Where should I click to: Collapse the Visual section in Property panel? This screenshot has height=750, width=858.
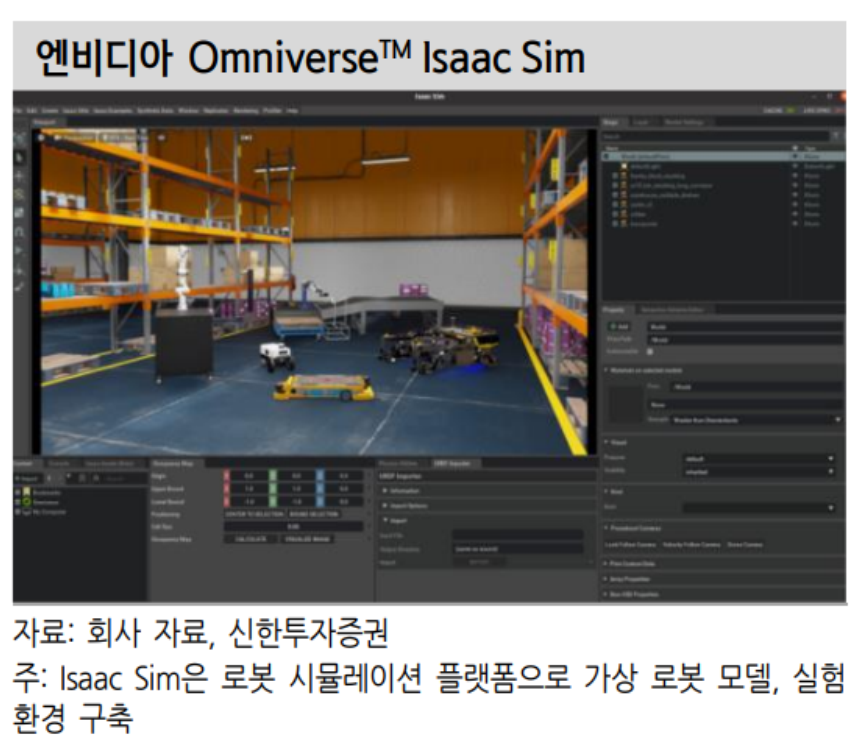(606, 442)
